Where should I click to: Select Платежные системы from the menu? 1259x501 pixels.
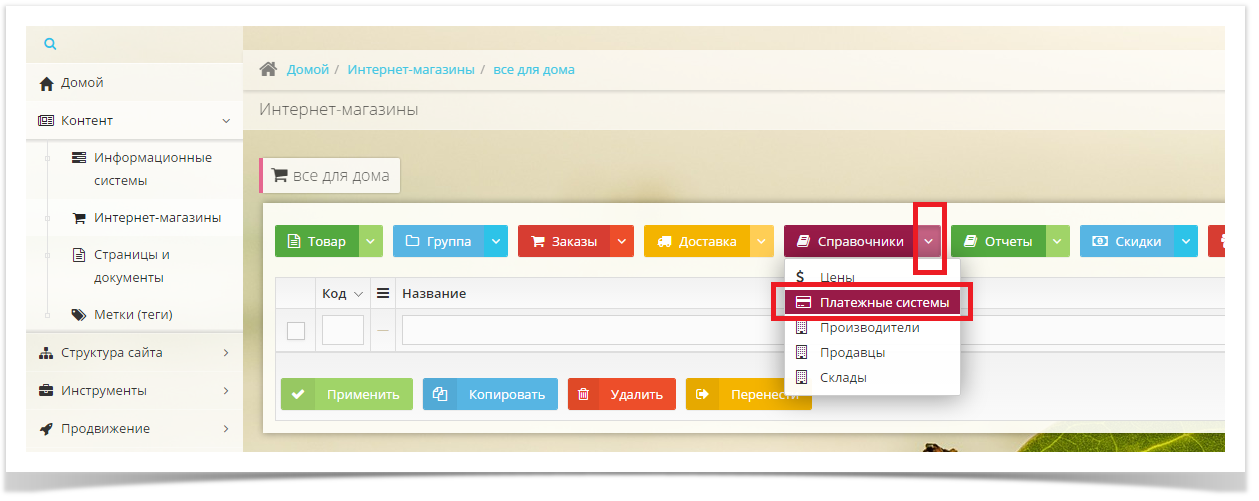coord(872,302)
